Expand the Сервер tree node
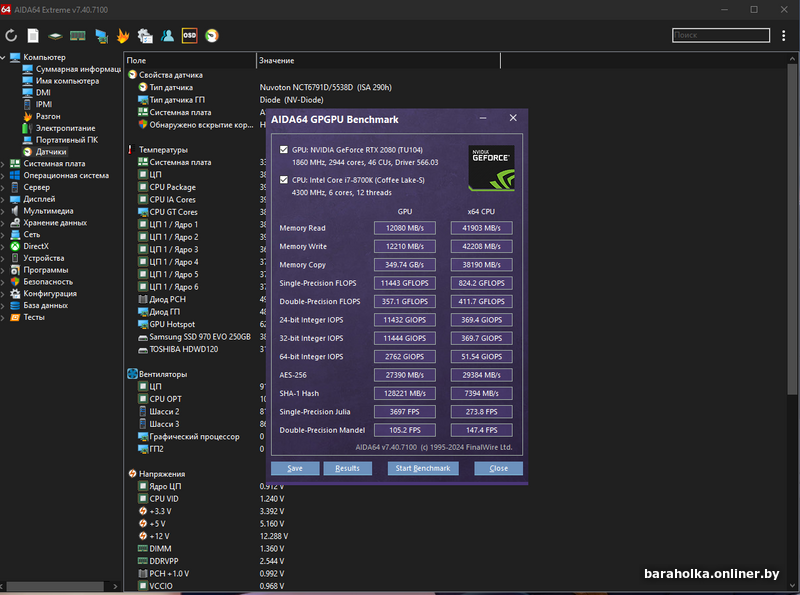The height and width of the screenshot is (595, 800). (3, 187)
